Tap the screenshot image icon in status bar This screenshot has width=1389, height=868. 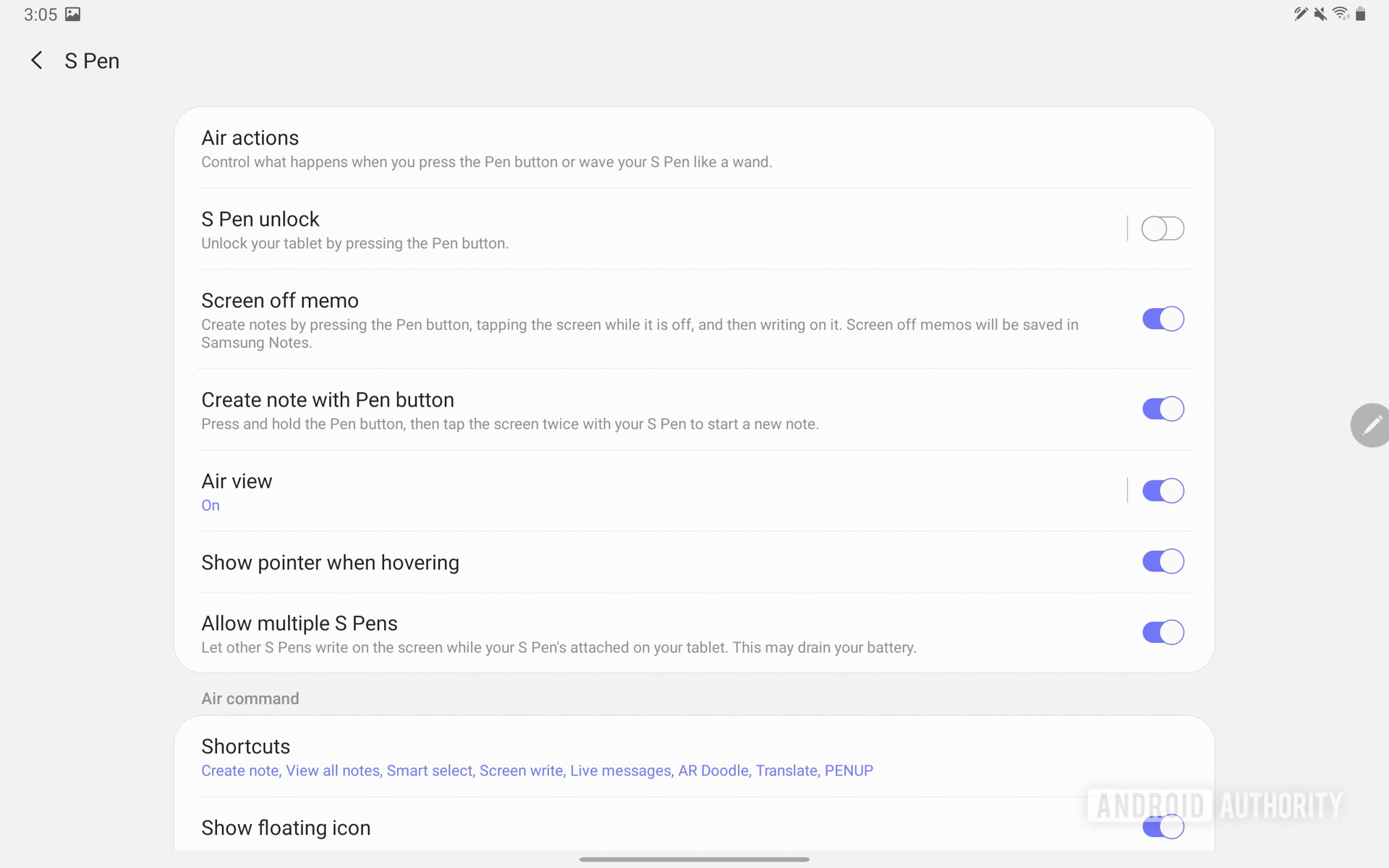[73, 14]
